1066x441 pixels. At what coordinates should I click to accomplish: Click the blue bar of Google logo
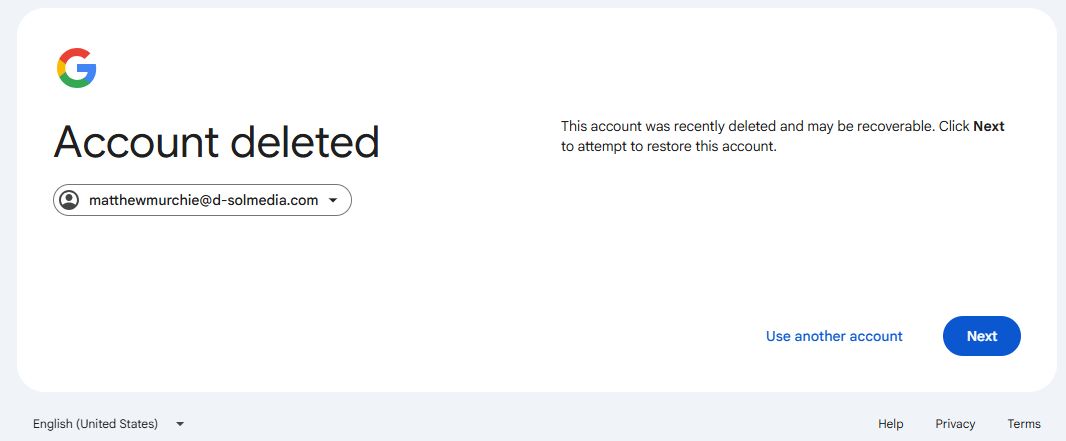click(87, 68)
